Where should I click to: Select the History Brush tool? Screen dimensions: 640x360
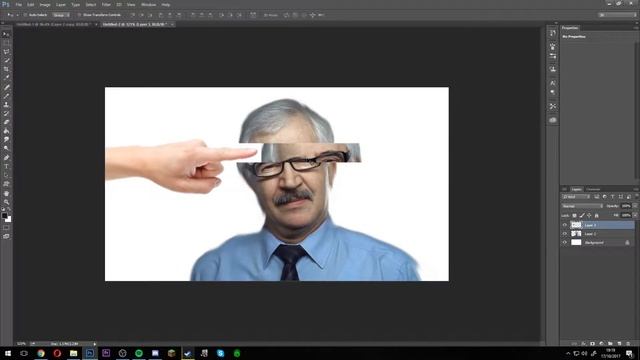pos(6,113)
